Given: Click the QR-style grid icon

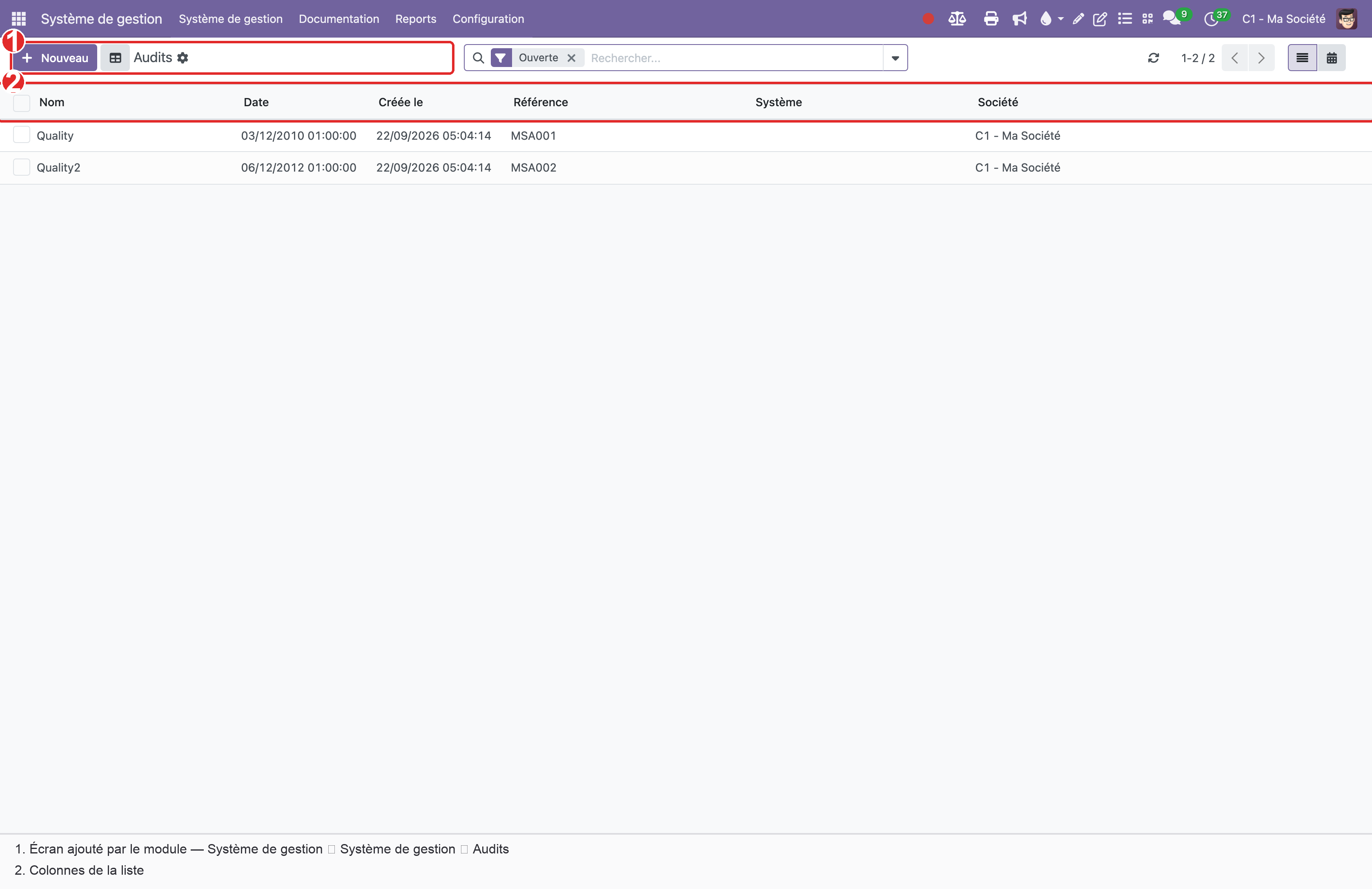Looking at the screenshot, I should click(x=1148, y=19).
